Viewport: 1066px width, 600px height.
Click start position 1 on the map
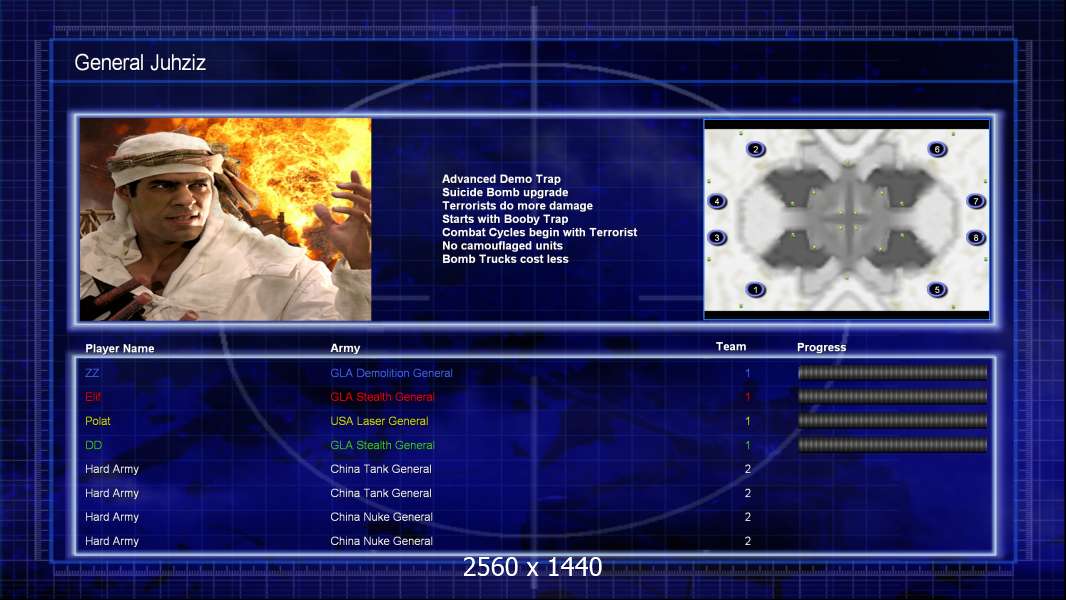(756, 290)
